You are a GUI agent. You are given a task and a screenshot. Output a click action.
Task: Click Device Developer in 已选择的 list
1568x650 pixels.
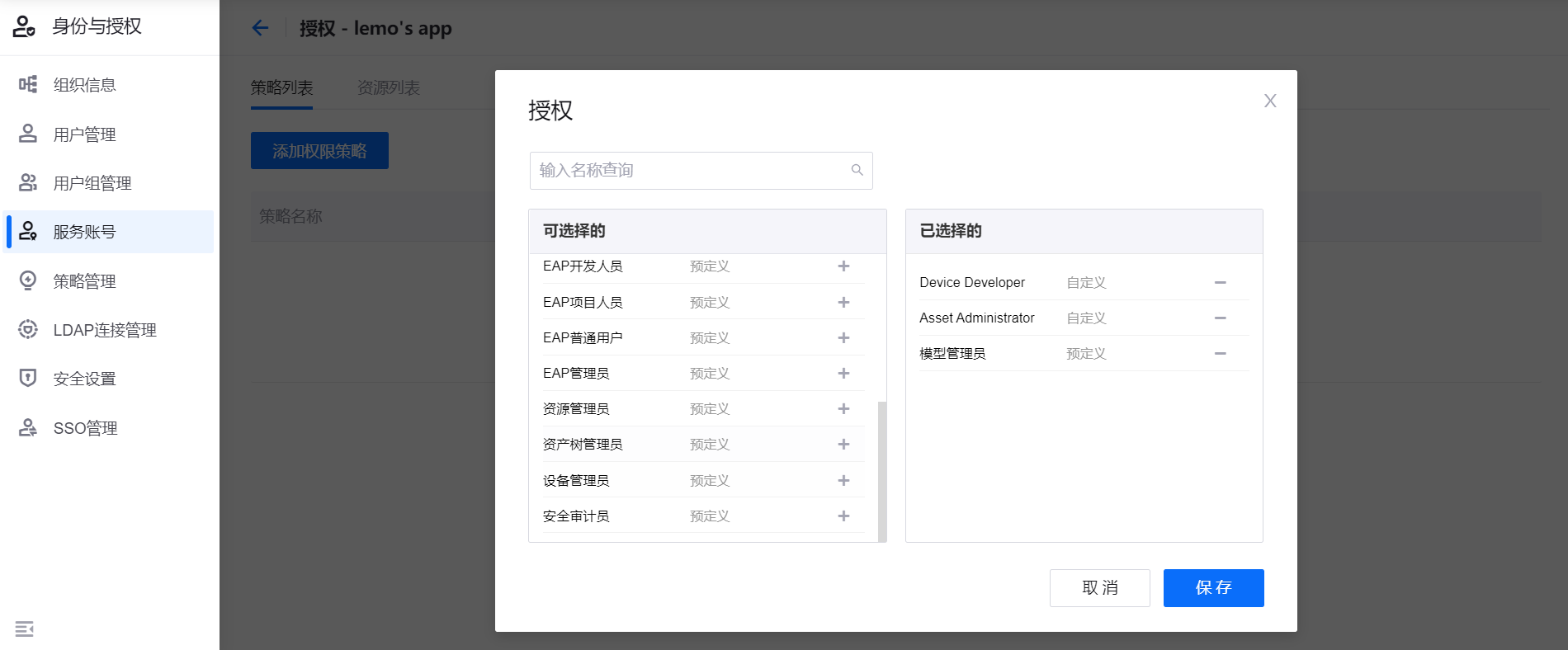click(972, 283)
